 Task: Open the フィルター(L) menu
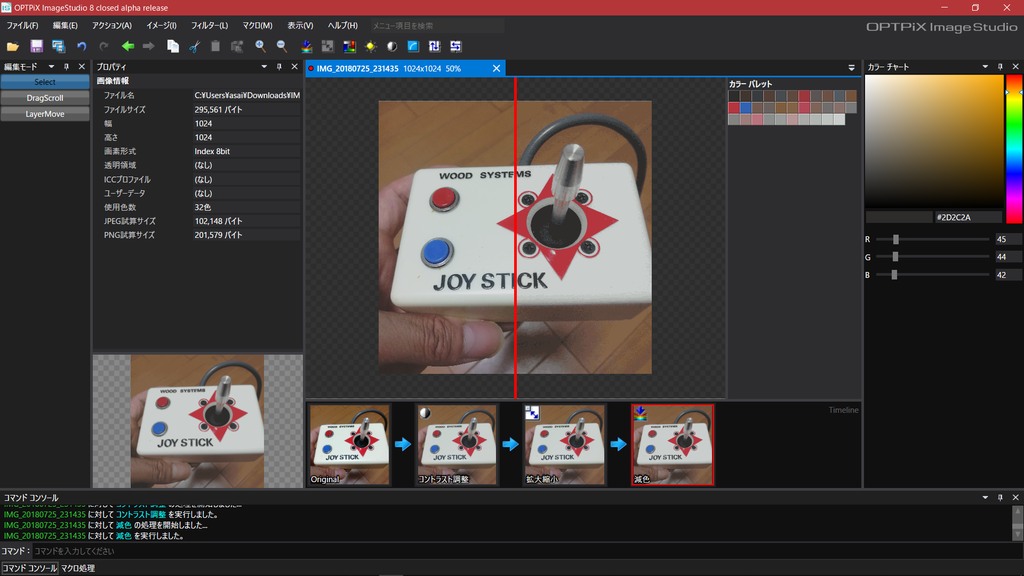pyautogui.click(x=209, y=25)
